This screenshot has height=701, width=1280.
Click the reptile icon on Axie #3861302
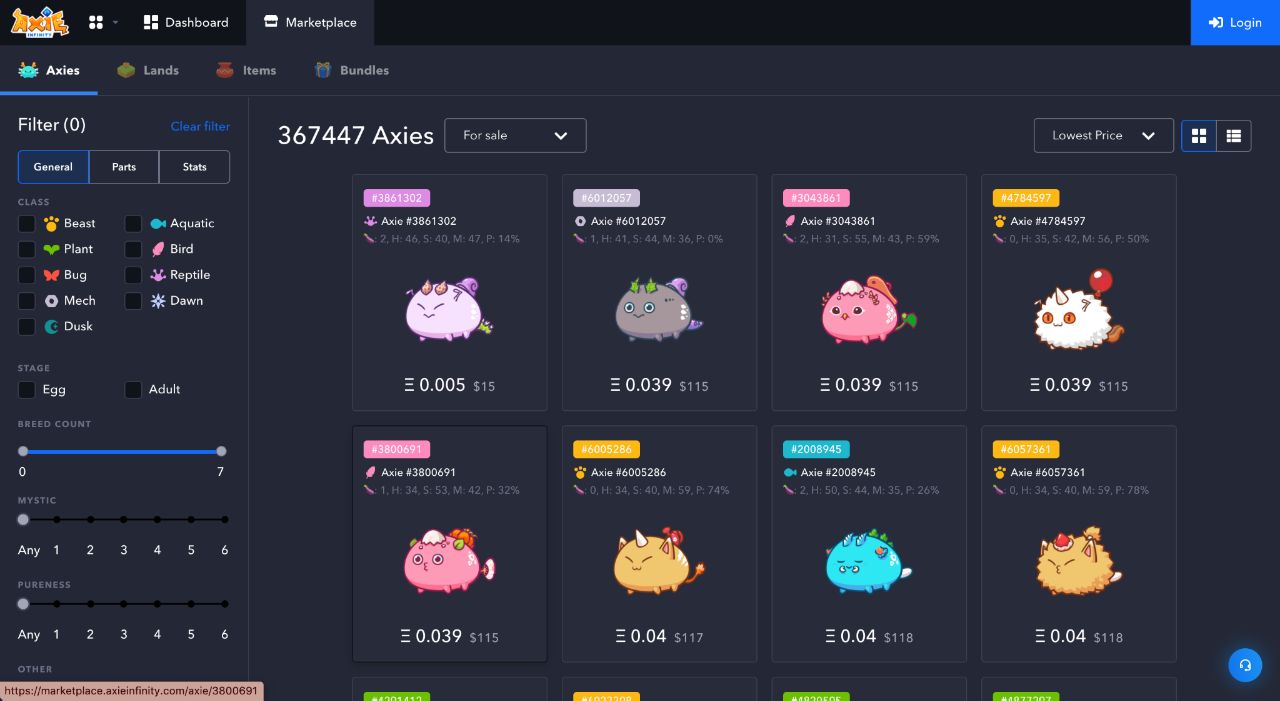click(370, 221)
